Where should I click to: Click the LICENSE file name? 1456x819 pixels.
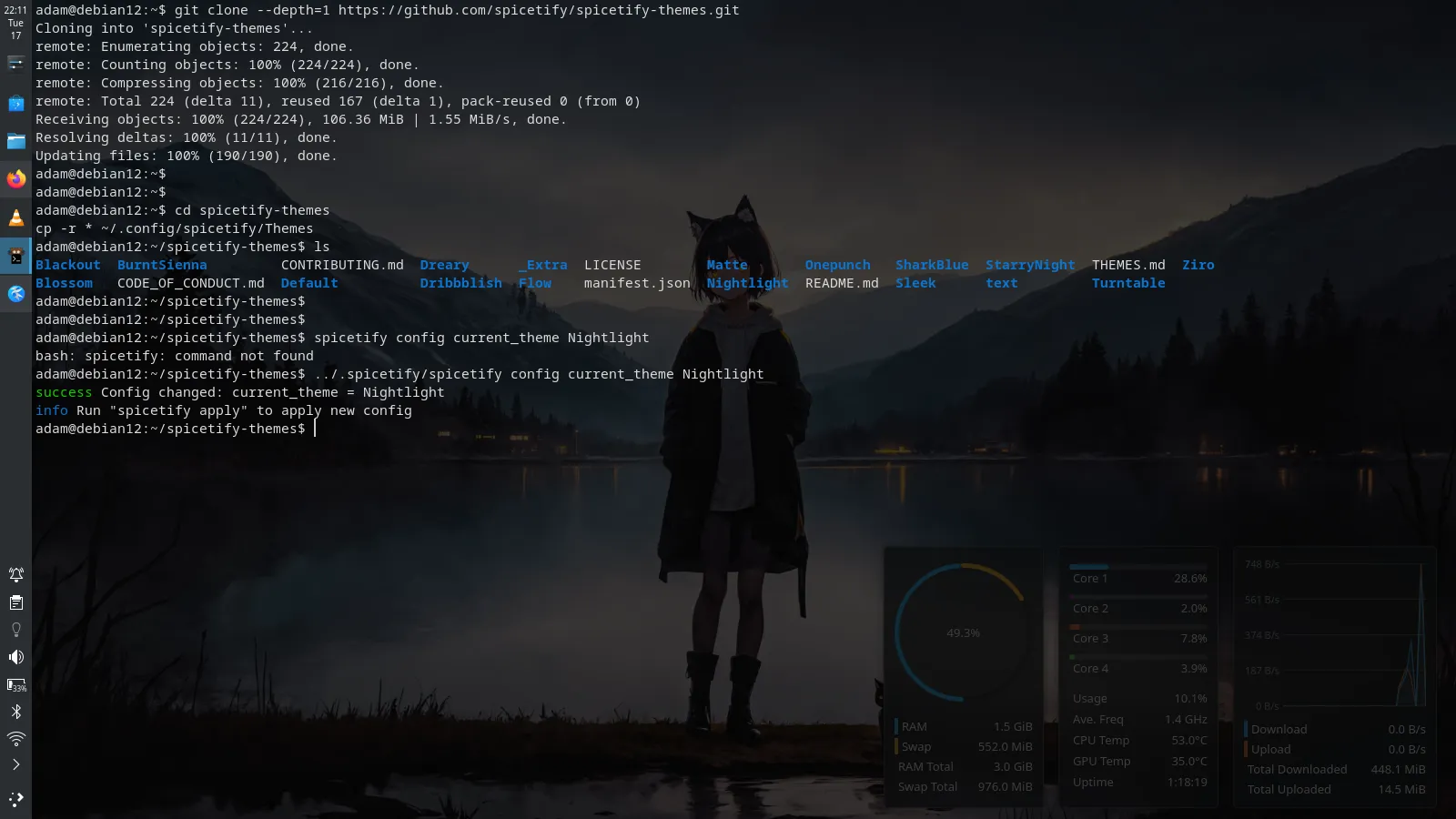(x=612, y=265)
